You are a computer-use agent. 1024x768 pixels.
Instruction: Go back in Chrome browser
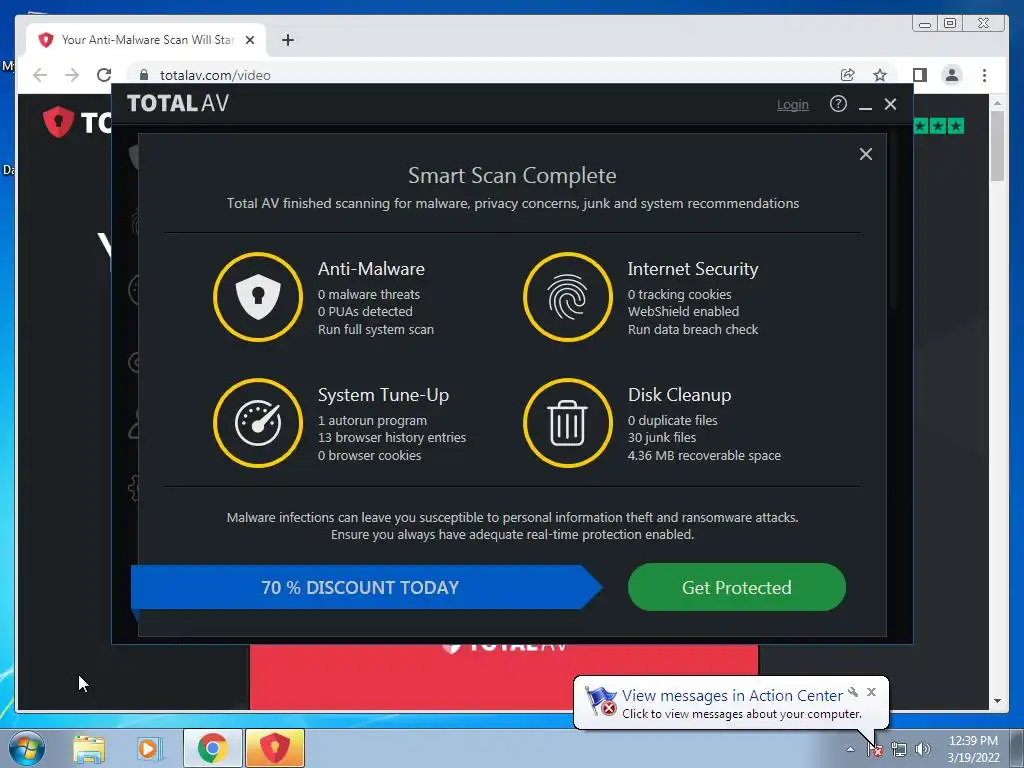[40, 75]
